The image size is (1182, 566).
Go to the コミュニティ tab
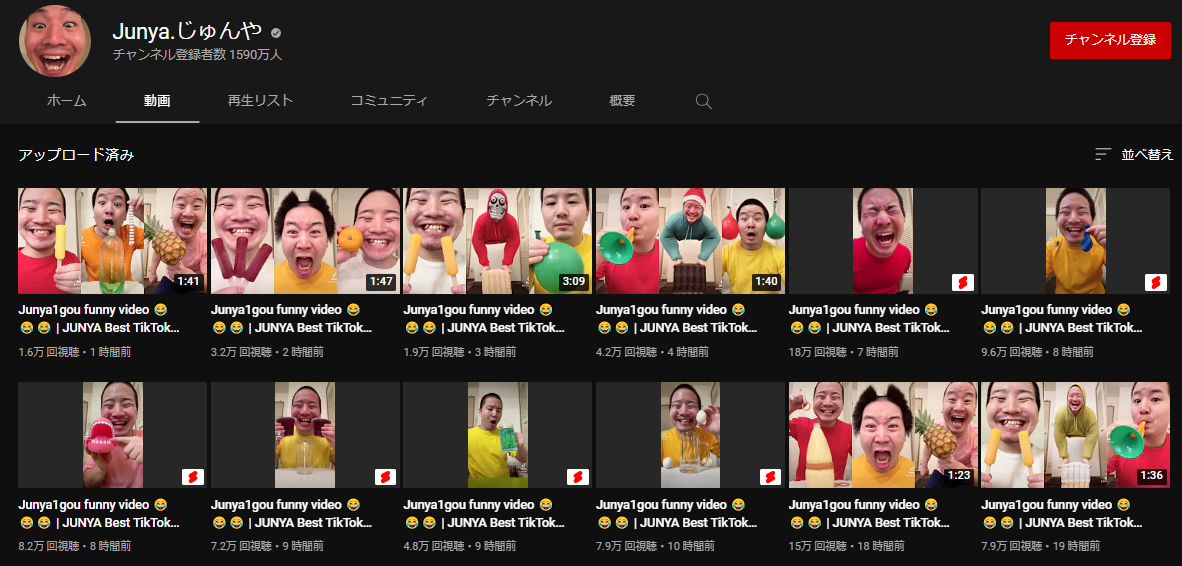tap(389, 101)
